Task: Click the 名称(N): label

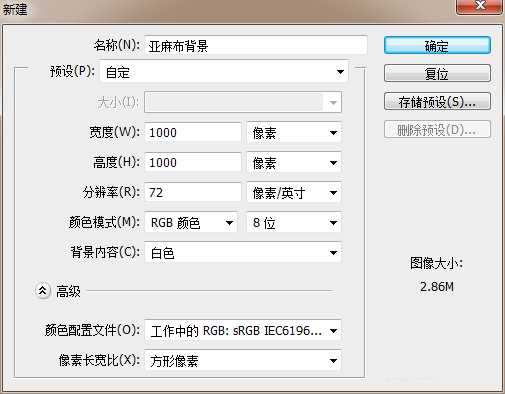Action: tap(117, 45)
